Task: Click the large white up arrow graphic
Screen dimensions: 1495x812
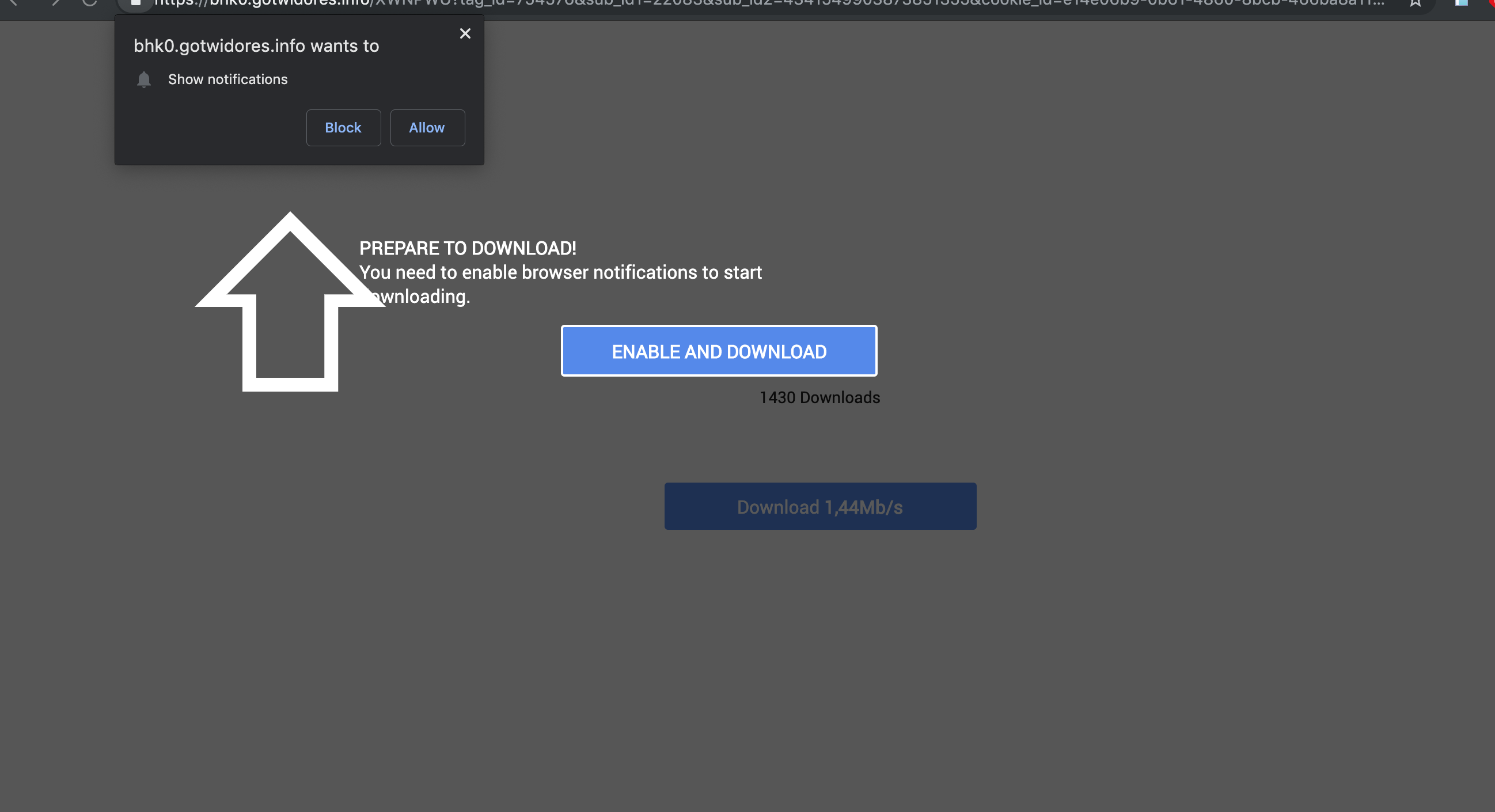Action: coord(290,302)
